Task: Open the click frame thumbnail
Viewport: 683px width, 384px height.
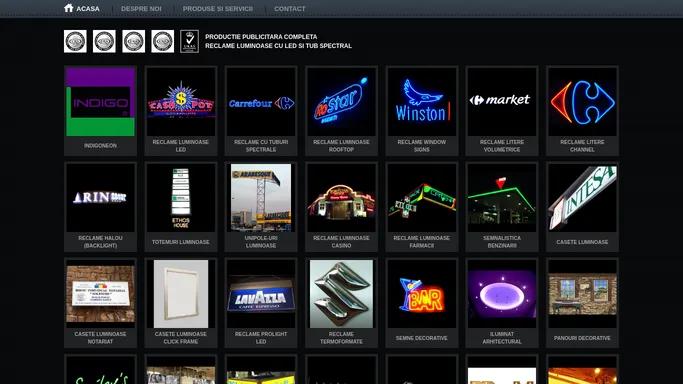Action: [x=181, y=294]
